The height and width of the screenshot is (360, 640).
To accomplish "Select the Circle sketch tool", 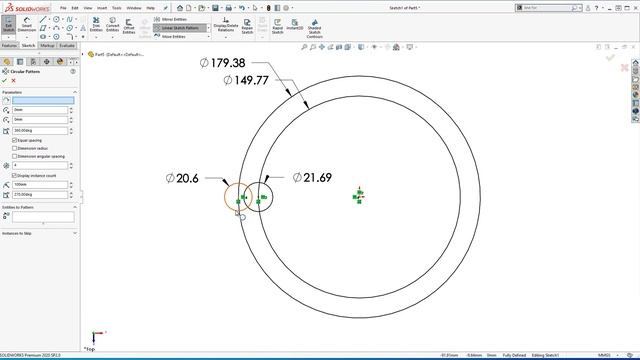I will [x=56, y=19].
